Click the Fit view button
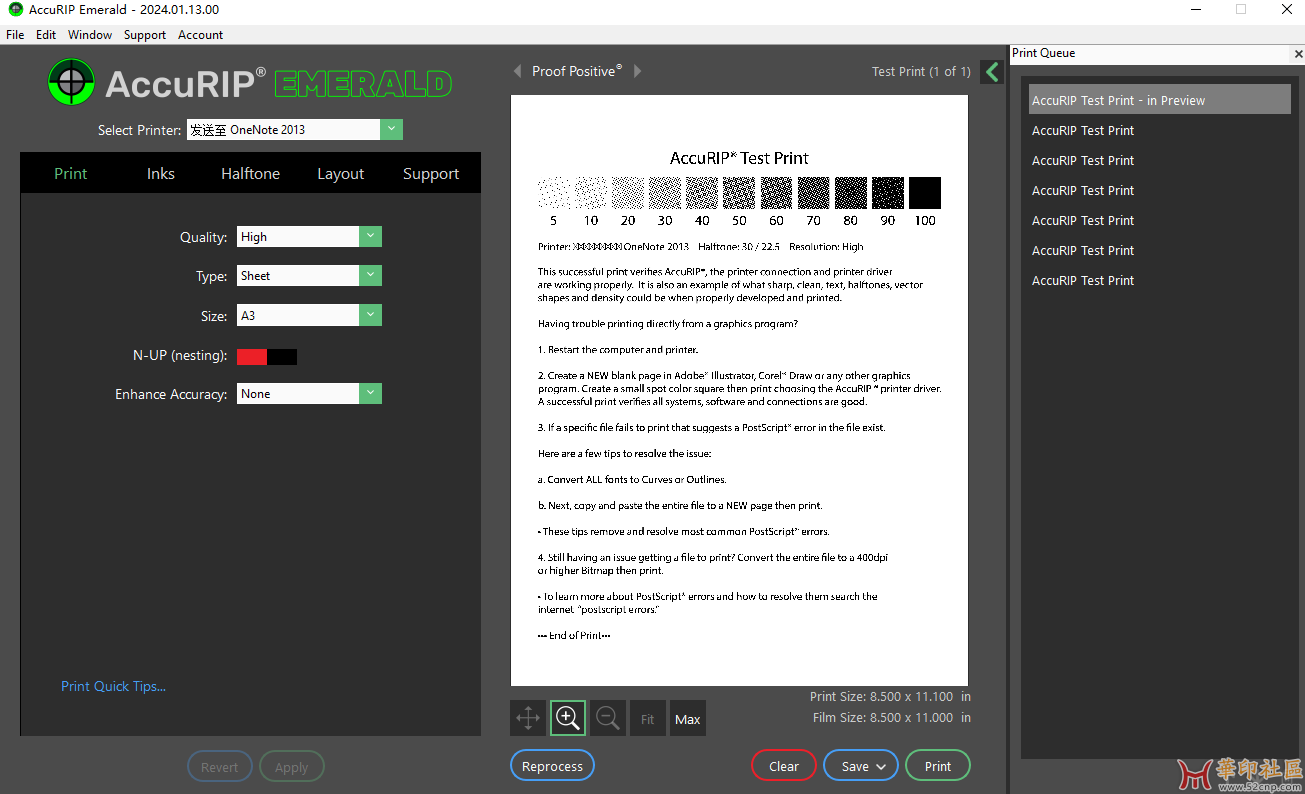1305x794 pixels. pyautogui.click(x=648, y=718)
